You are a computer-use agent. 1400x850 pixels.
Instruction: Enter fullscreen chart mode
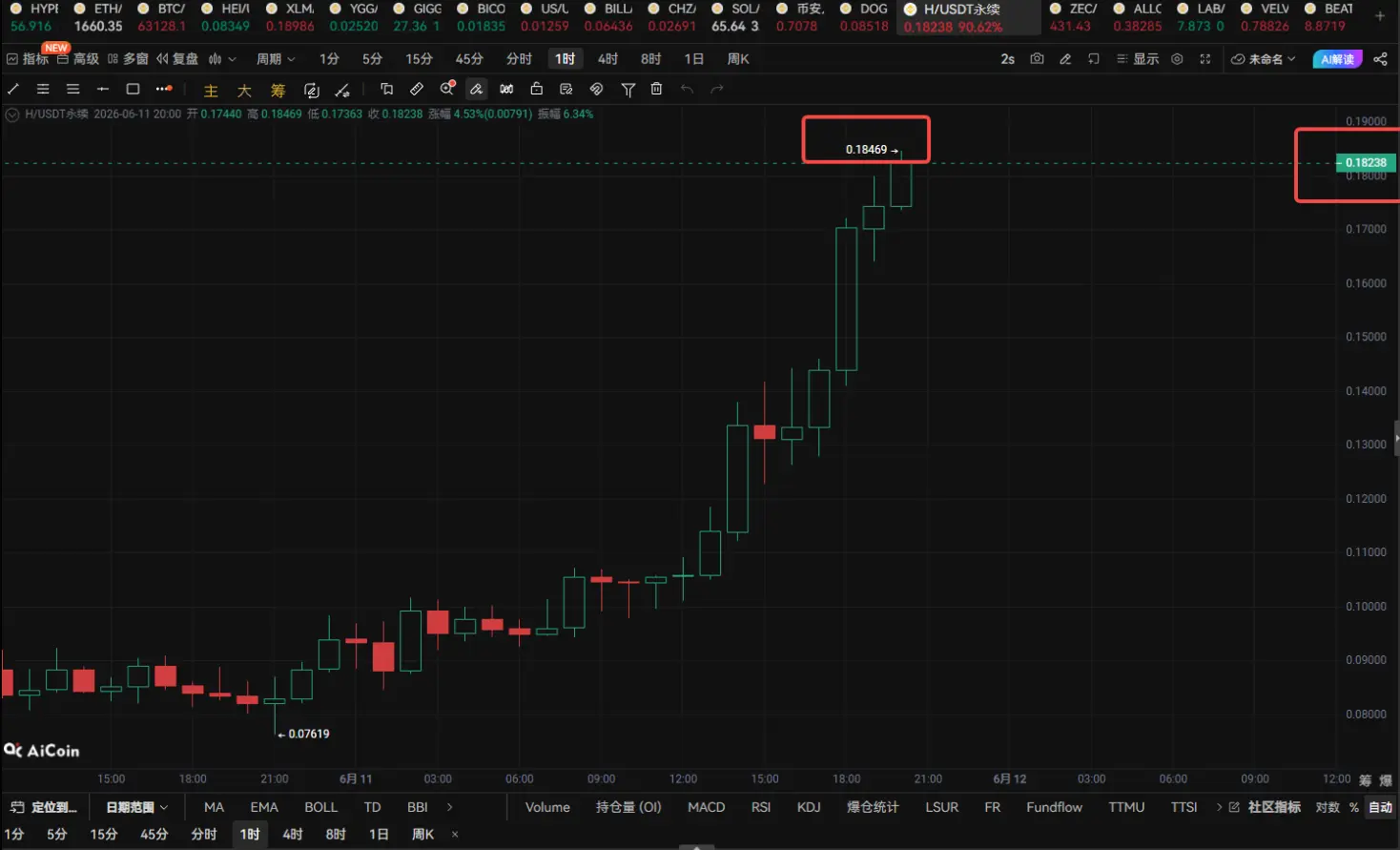coord(1205,59)
